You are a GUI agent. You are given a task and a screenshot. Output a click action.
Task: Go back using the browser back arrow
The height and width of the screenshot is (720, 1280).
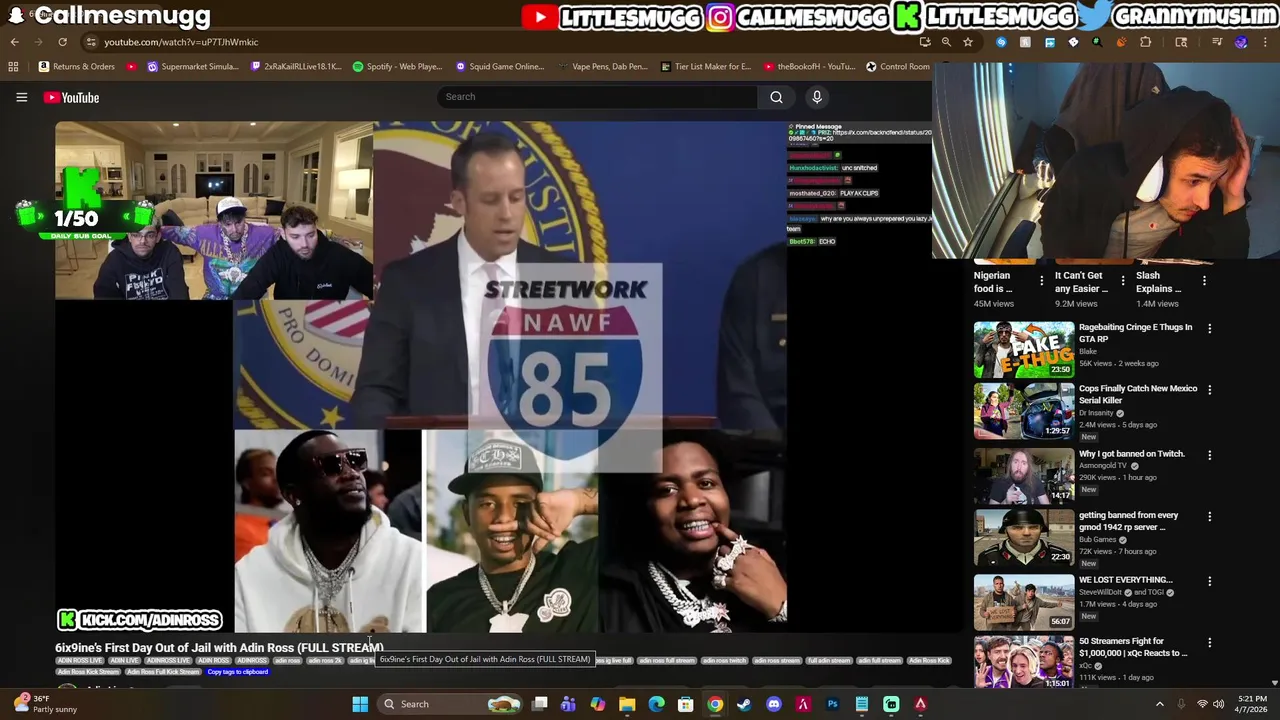[x=14, y=42]
